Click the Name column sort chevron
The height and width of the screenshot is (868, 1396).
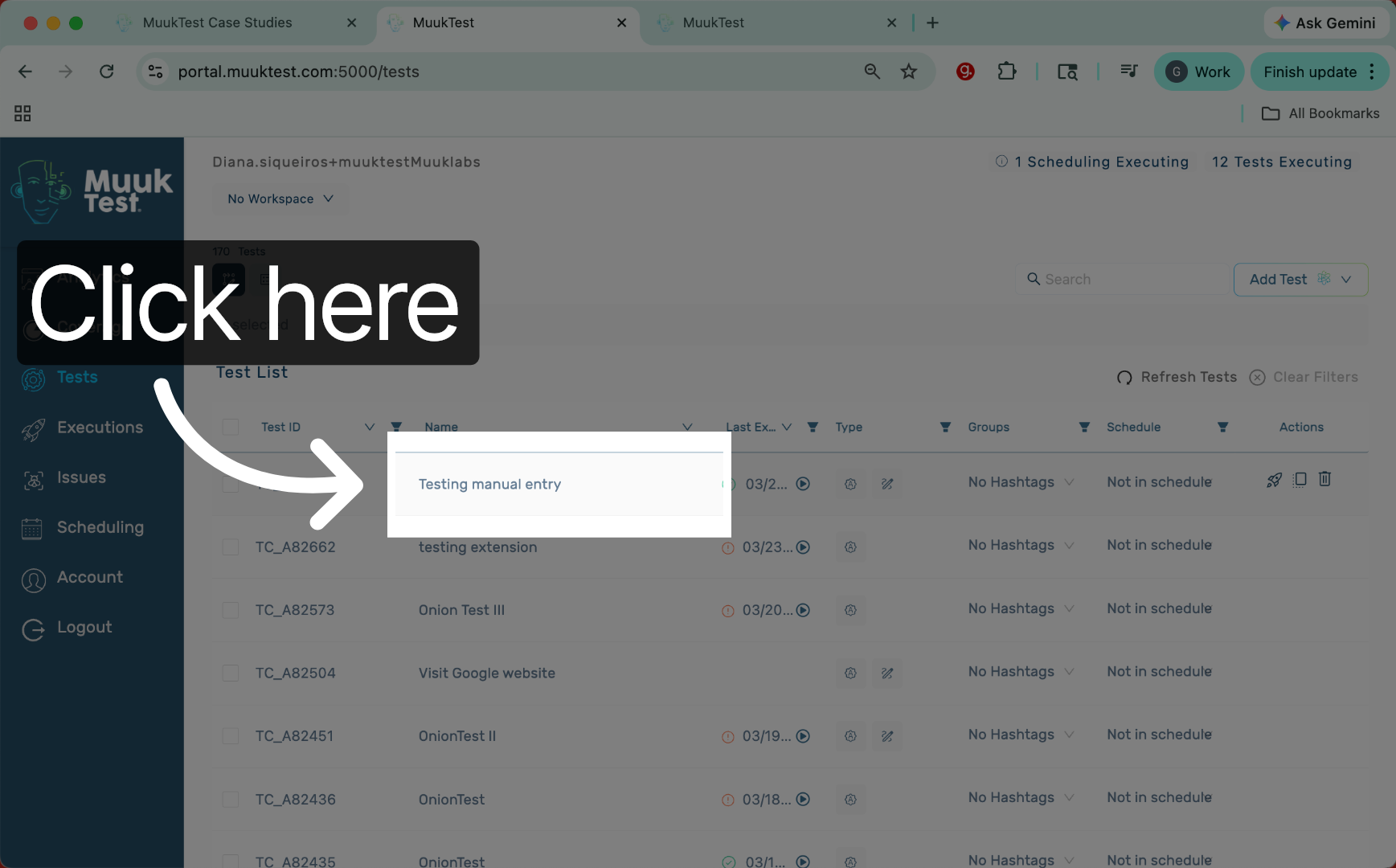(x=687, y=427)
